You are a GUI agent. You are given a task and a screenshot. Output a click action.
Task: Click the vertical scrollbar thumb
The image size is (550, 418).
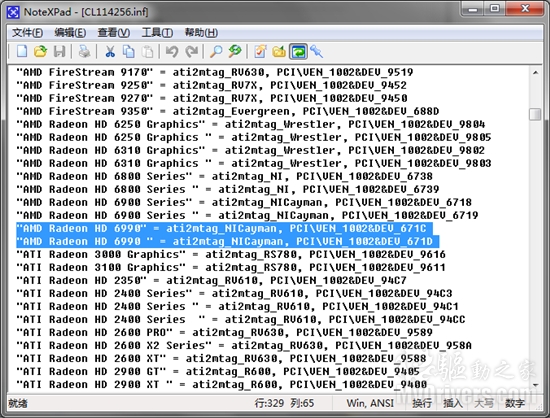pyautogui.click(x=535, y=114)
